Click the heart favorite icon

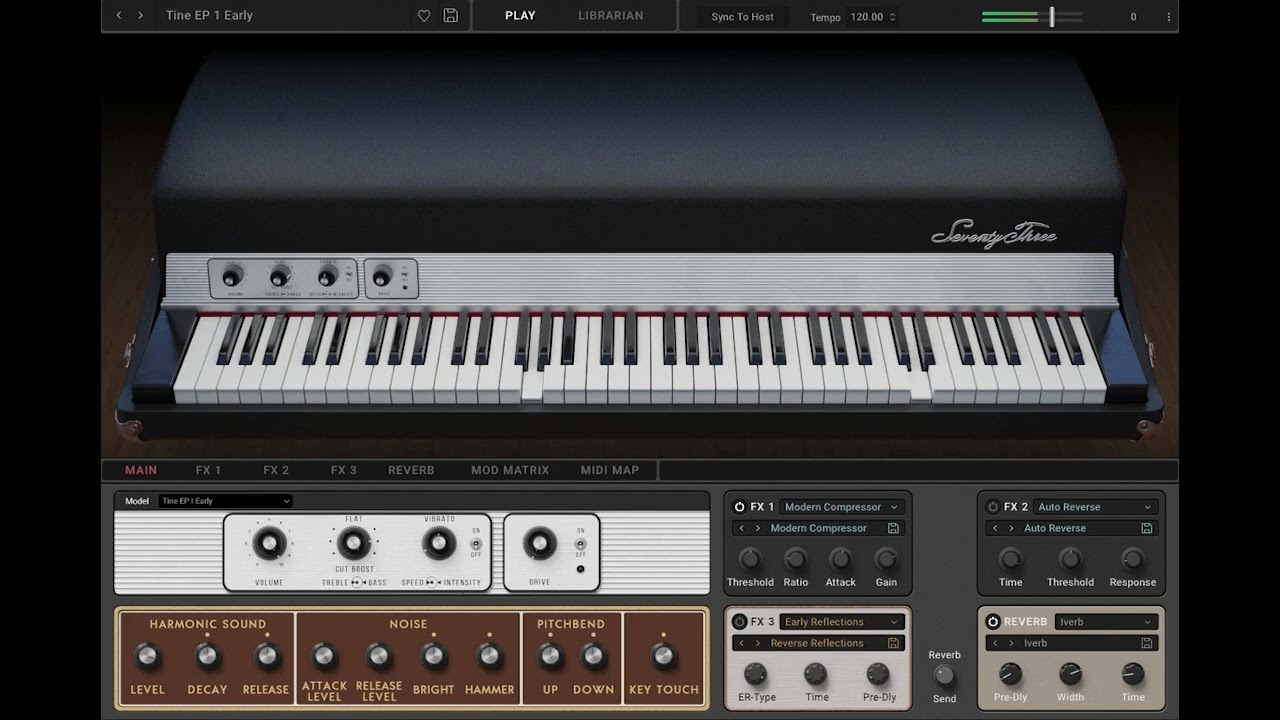pyautogui.click(x=424, y=16)
